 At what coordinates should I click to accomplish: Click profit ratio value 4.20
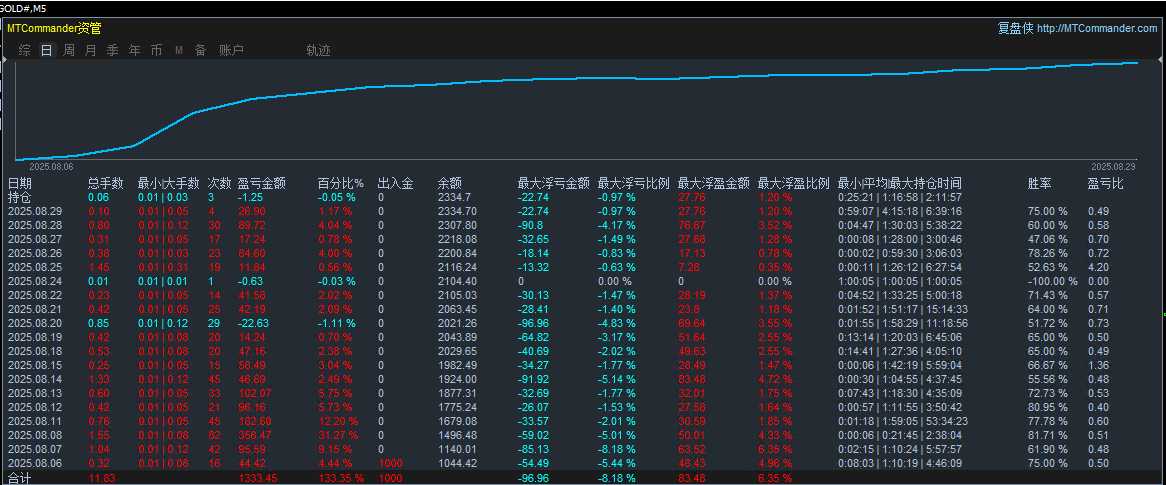pos(1098,267)
